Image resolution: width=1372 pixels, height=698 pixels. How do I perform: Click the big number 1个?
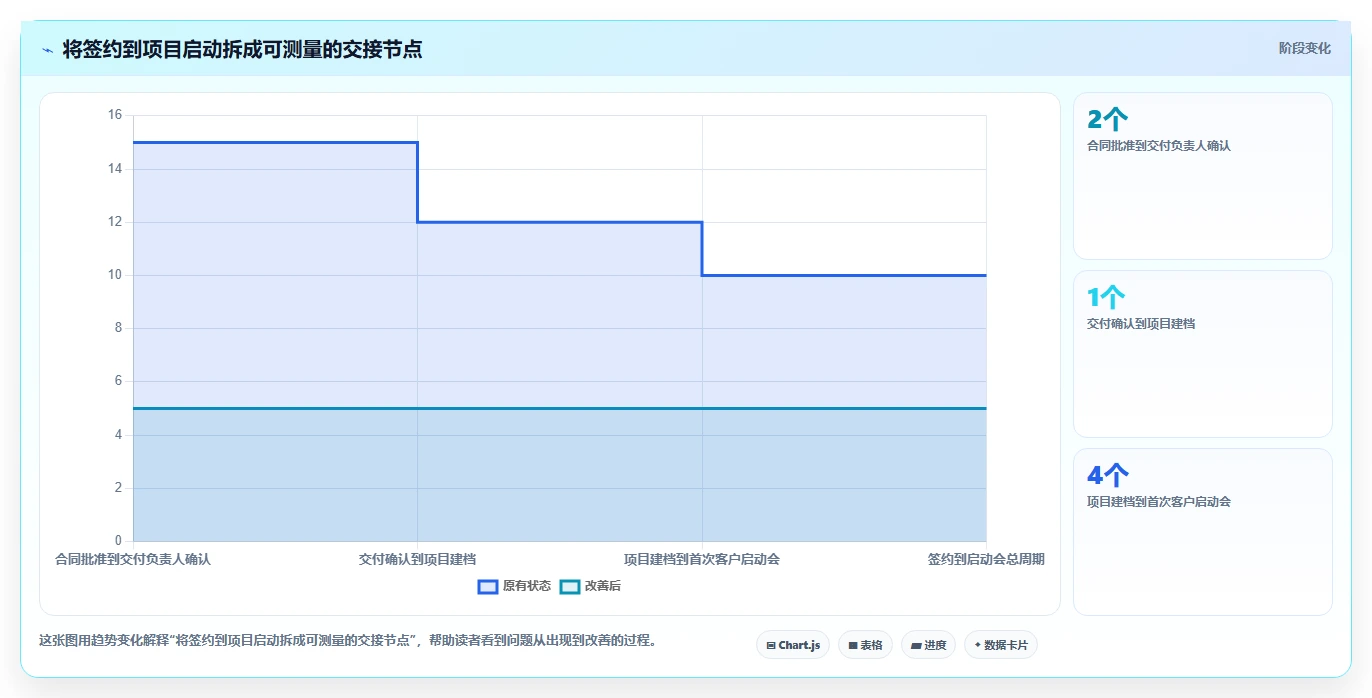(x=1106, y=298)
